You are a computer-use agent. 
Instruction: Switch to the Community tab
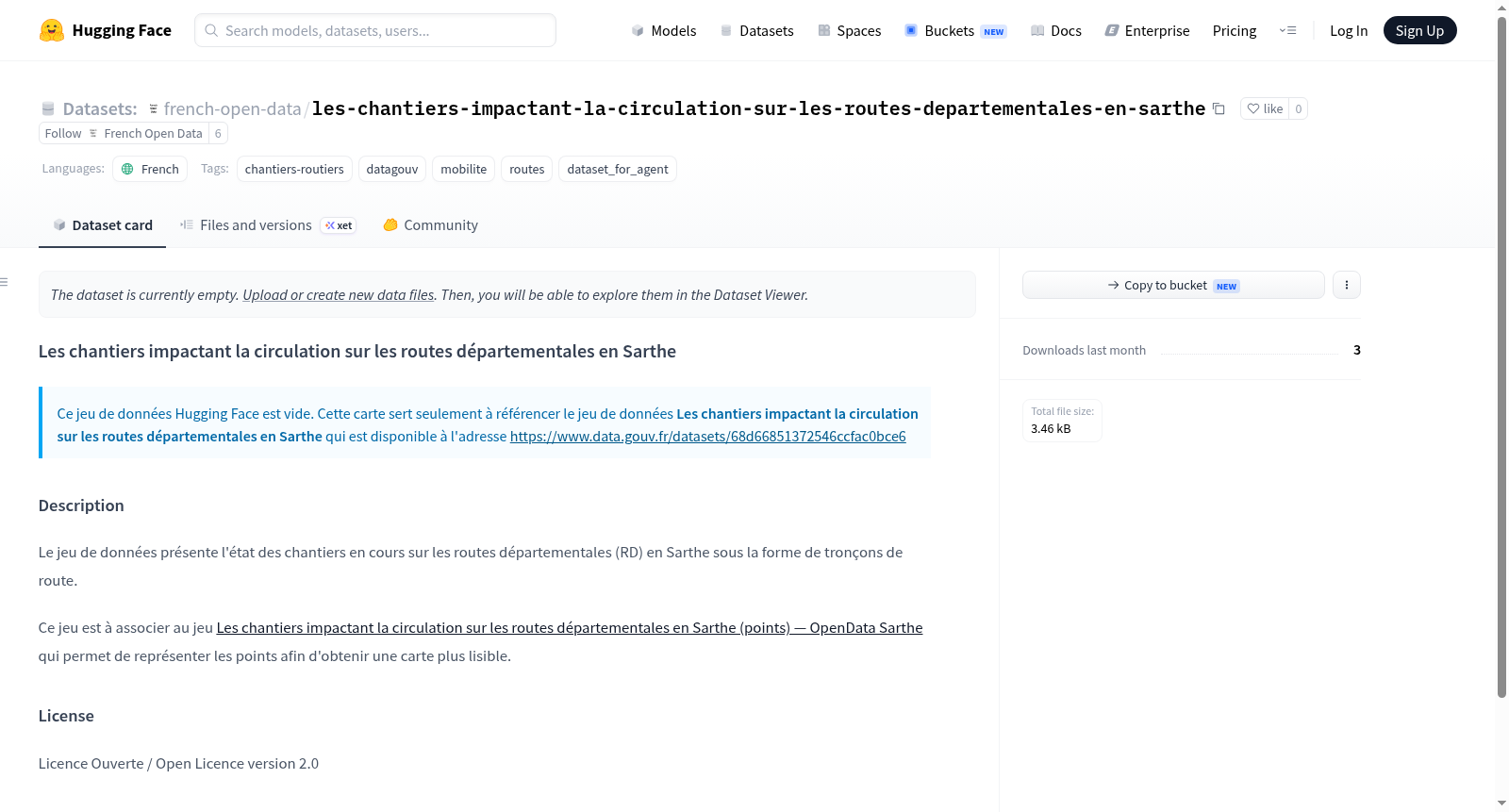tap(430, 225)
